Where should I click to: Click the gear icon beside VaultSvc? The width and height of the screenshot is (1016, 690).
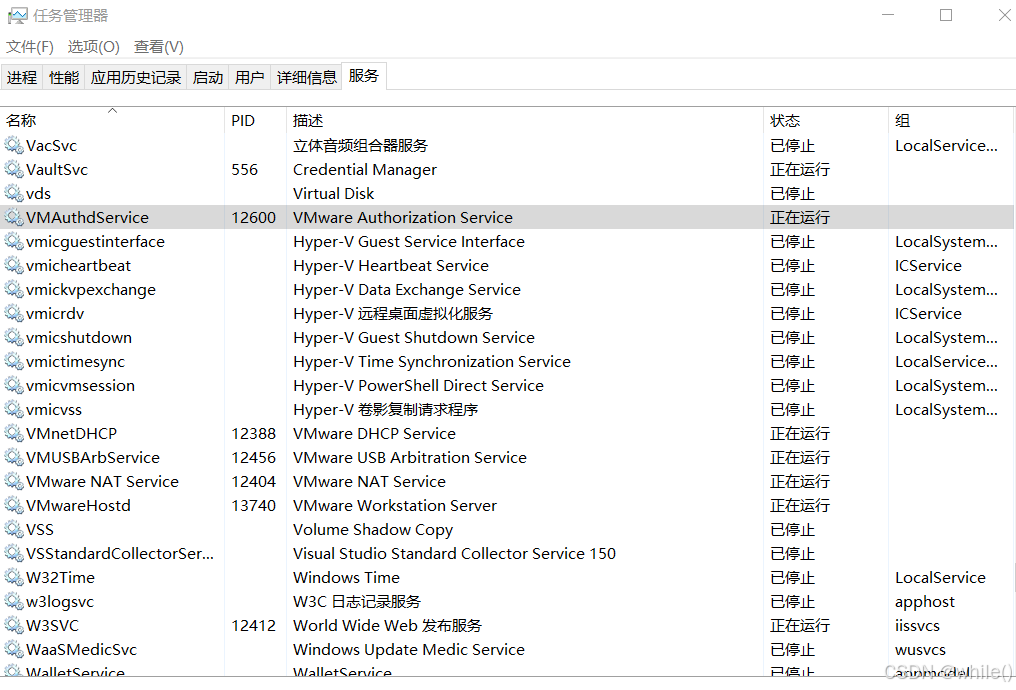(x=14, y=169)
